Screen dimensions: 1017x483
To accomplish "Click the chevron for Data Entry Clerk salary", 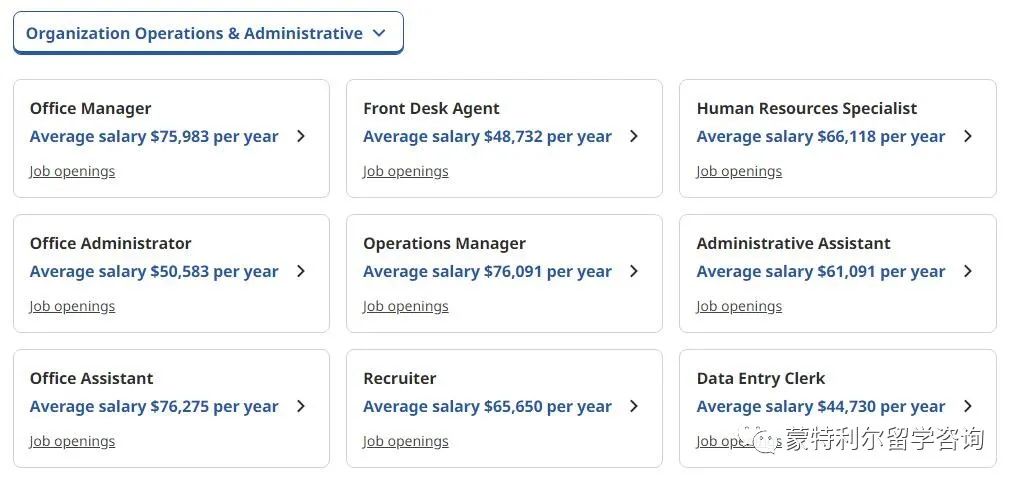I will pos(968,406).
